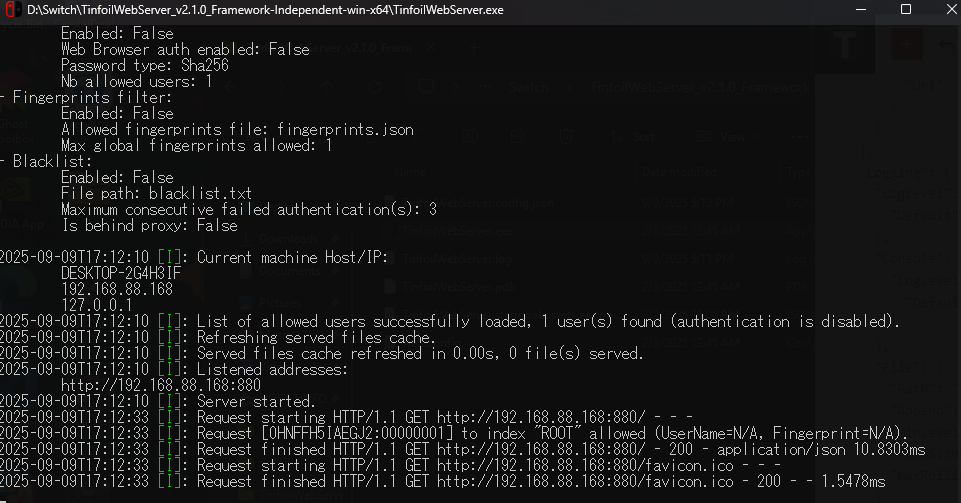The image size is (961, 503).
Task: Click the "Fingerprints filter:" section heading
Action: coord(92,97)
